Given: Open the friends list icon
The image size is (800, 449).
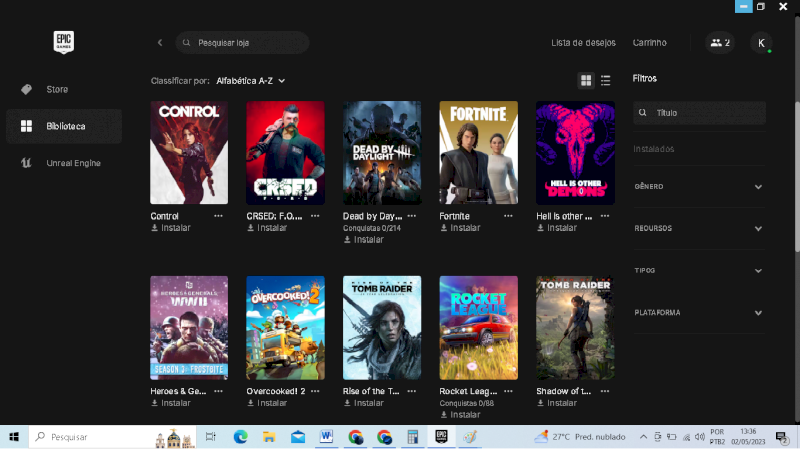Looking at the screenshot, I should point(720,43).
